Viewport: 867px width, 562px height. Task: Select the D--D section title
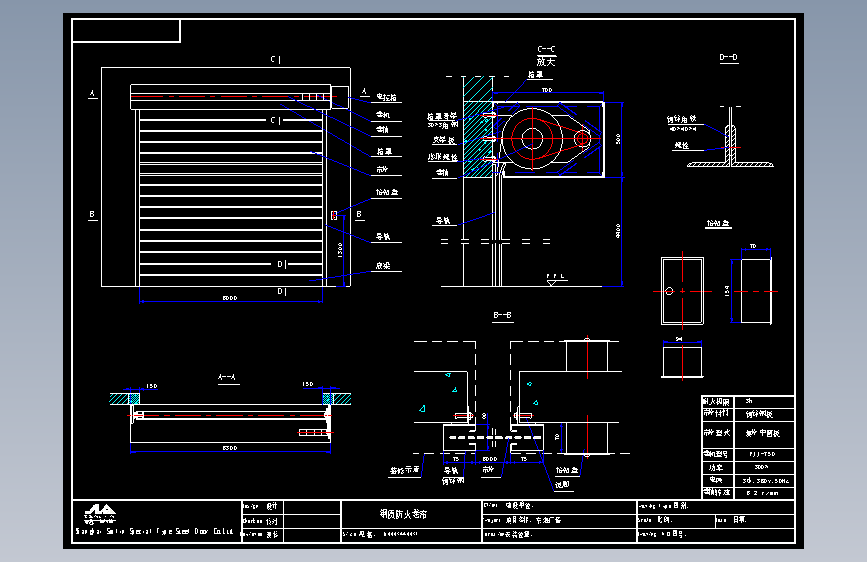pos(728,57)
